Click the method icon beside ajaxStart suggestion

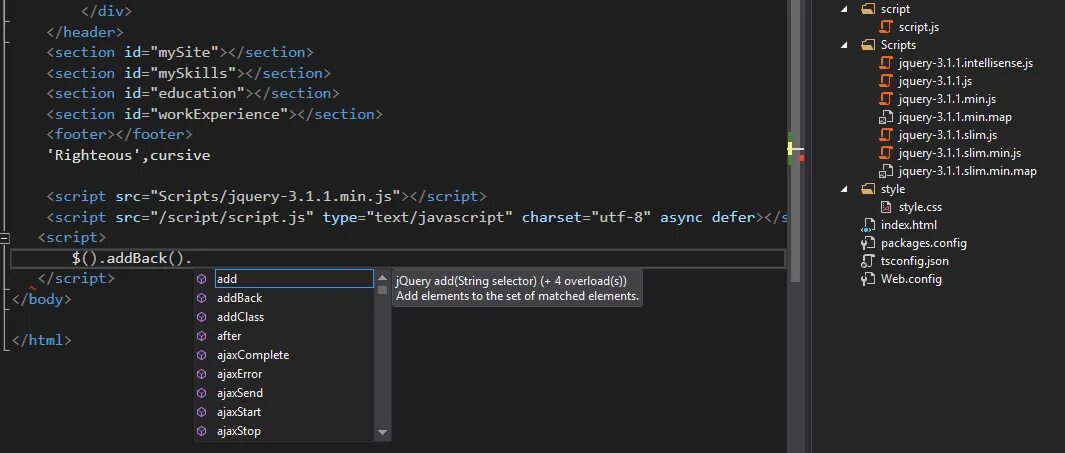click(x=202, y=412)
